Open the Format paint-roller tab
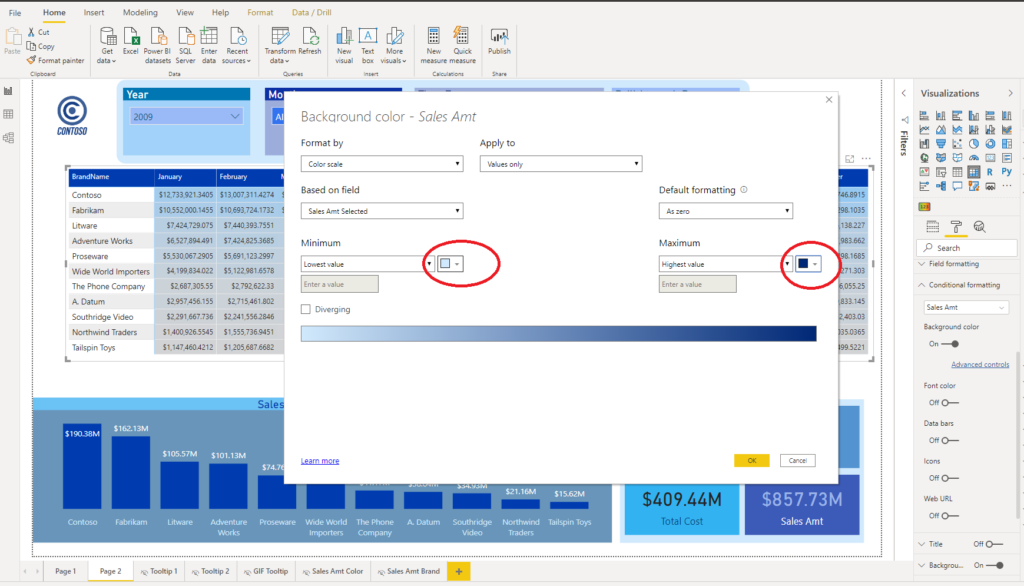This screenshot has width=1024, height=586. pyautogui.click(x=956, y=227)
